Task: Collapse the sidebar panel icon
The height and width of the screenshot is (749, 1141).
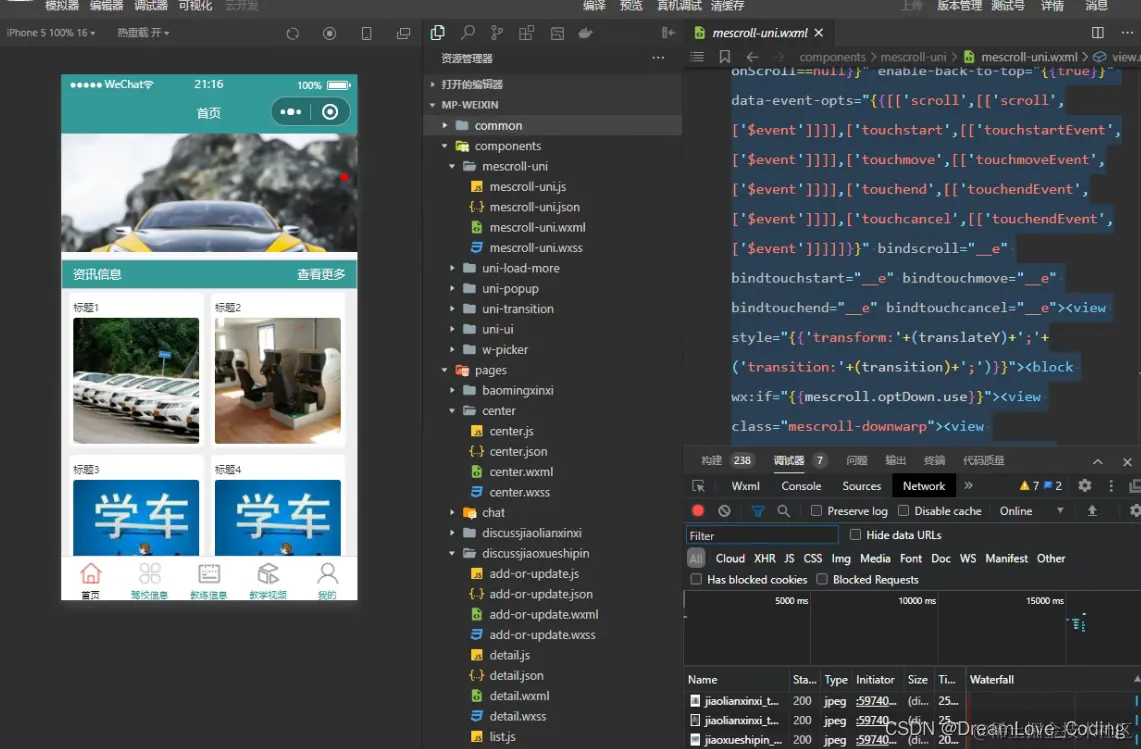Action: (x=668, y=33)
